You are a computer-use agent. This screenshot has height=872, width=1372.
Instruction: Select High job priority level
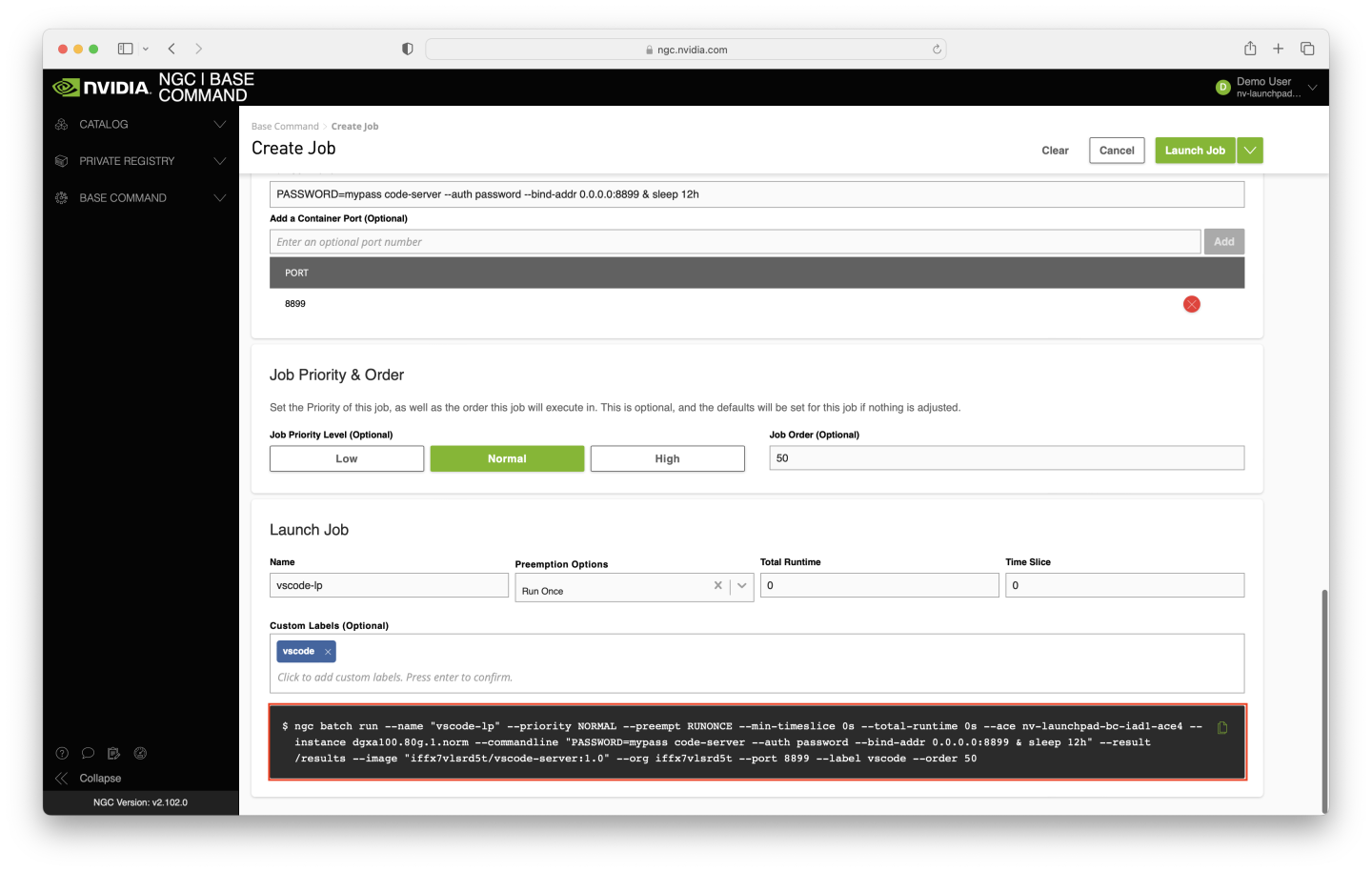point(667,458)
